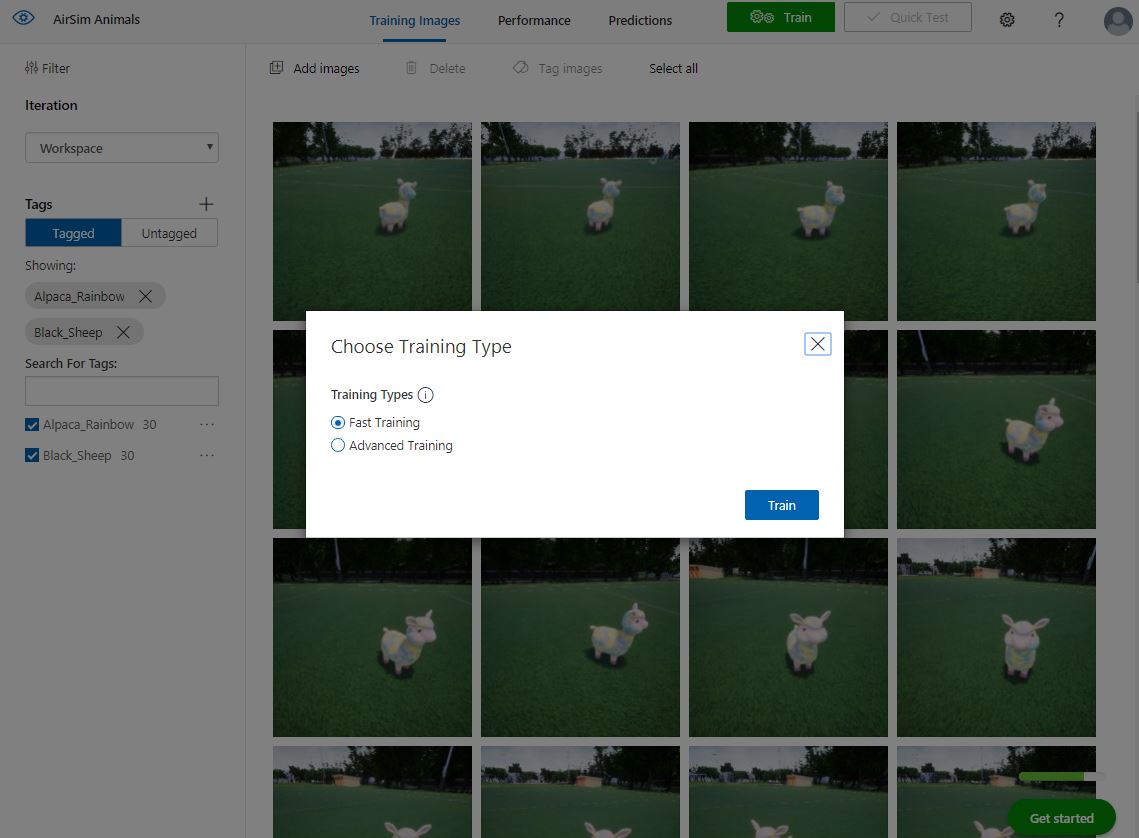This screenshot has height=838, width=1139.
Task: Select the first alpaca thumbnail in top row
Action: pyautogui.click(x=373, y=221)
